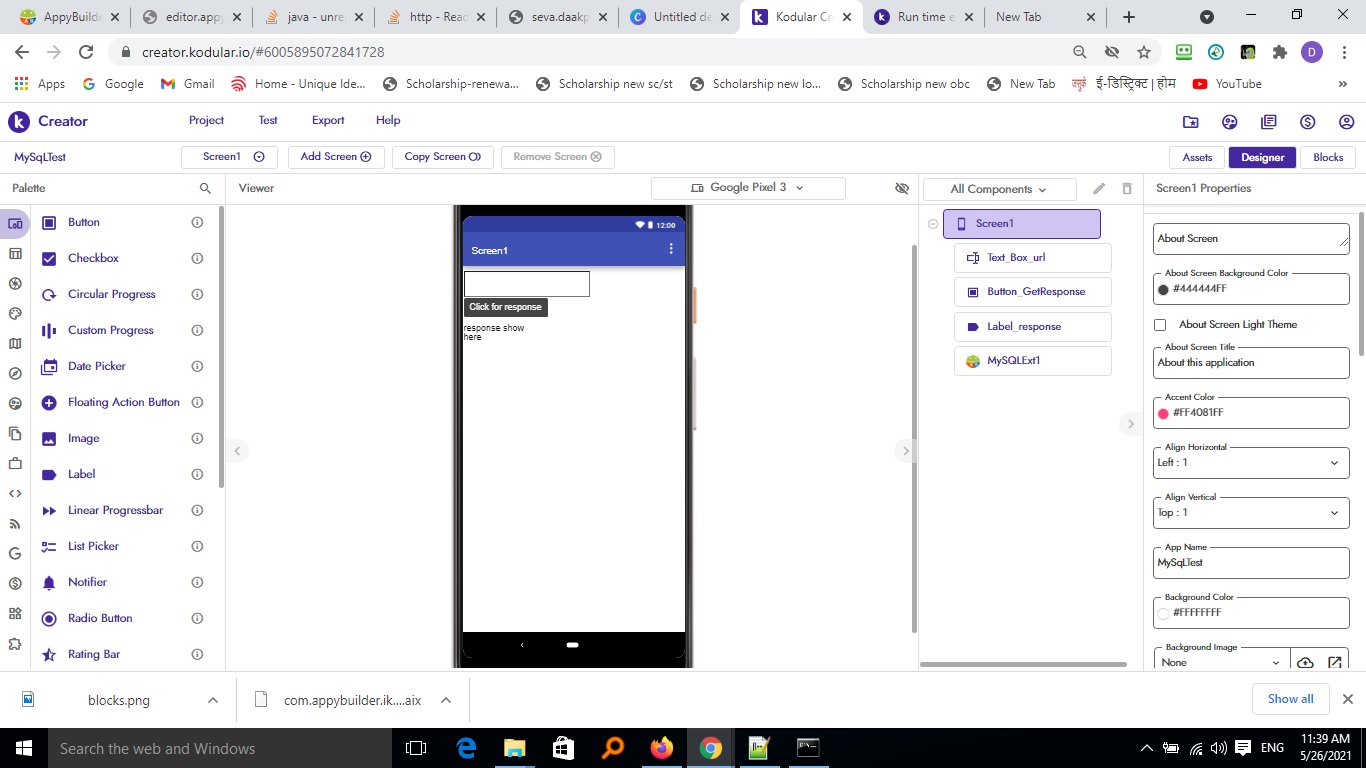
Task: Click the rename component pencil icon
Action: [x=1099, y=189]
